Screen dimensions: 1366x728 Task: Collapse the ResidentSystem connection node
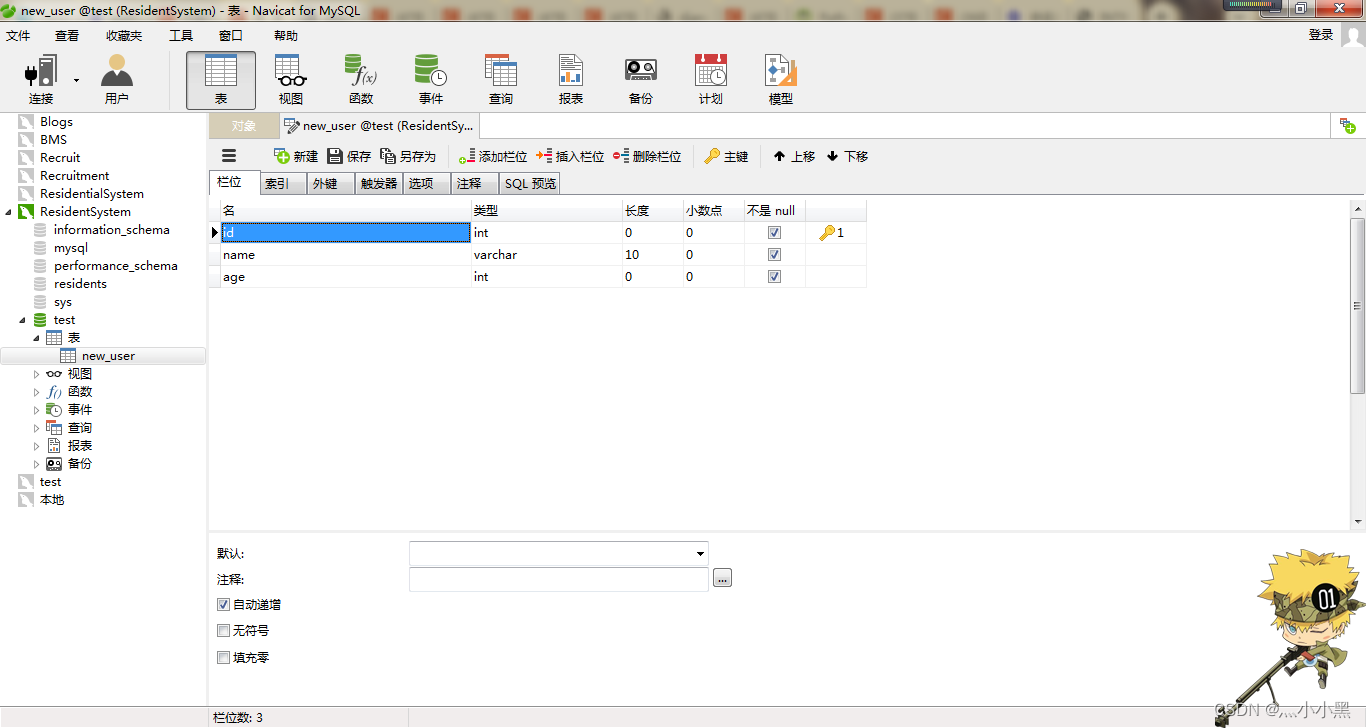click(9, 212)
